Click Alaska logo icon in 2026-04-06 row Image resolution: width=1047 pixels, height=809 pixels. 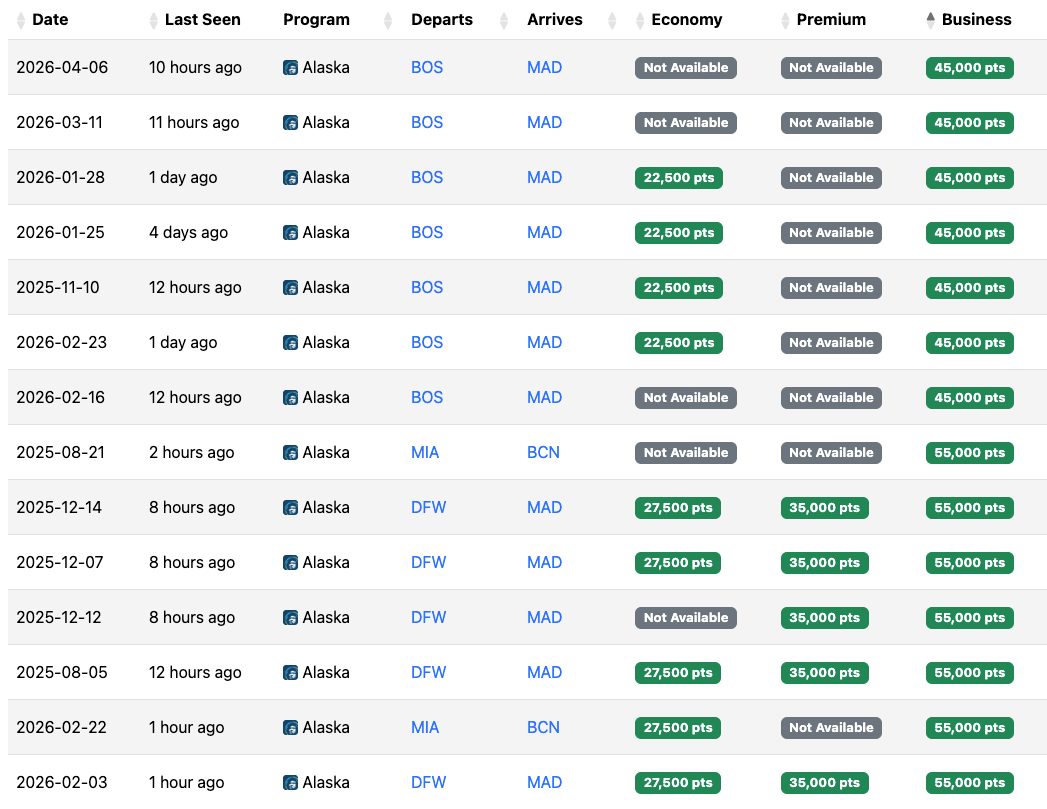click(290, 67)
